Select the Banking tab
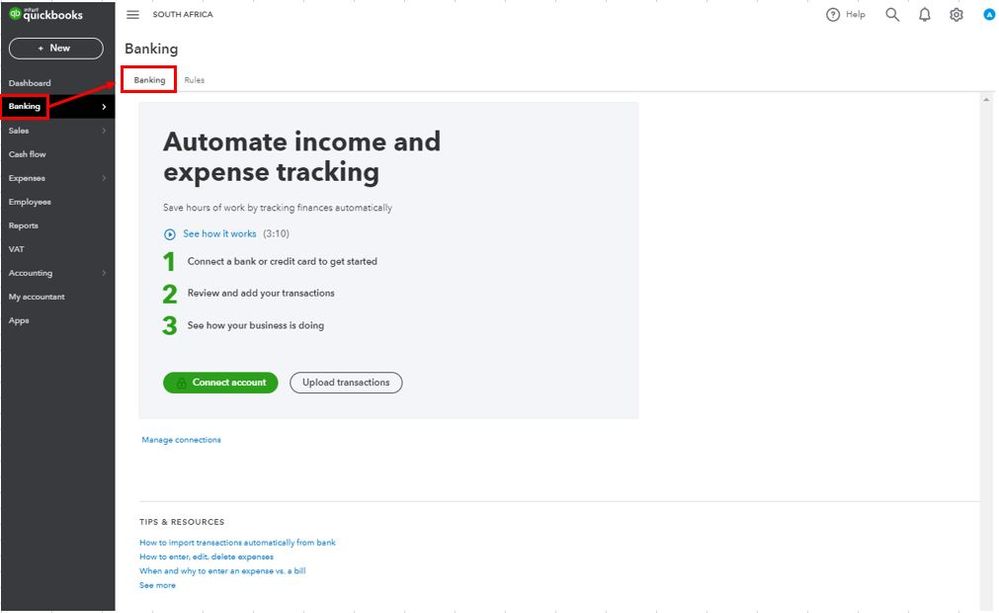999x613 pixels. tap(149, 80)
